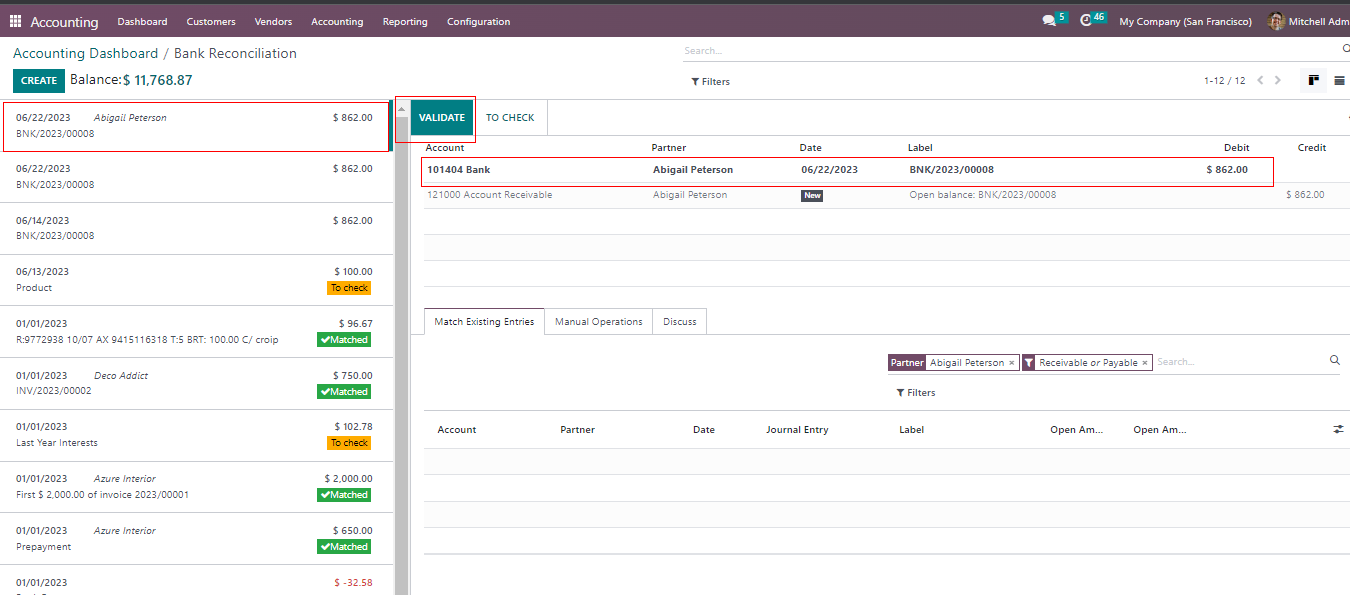Click search magnifier in match entries
Viewport: 1350px width, 595px height.
pyautogui.click(x=1334, y=361)
